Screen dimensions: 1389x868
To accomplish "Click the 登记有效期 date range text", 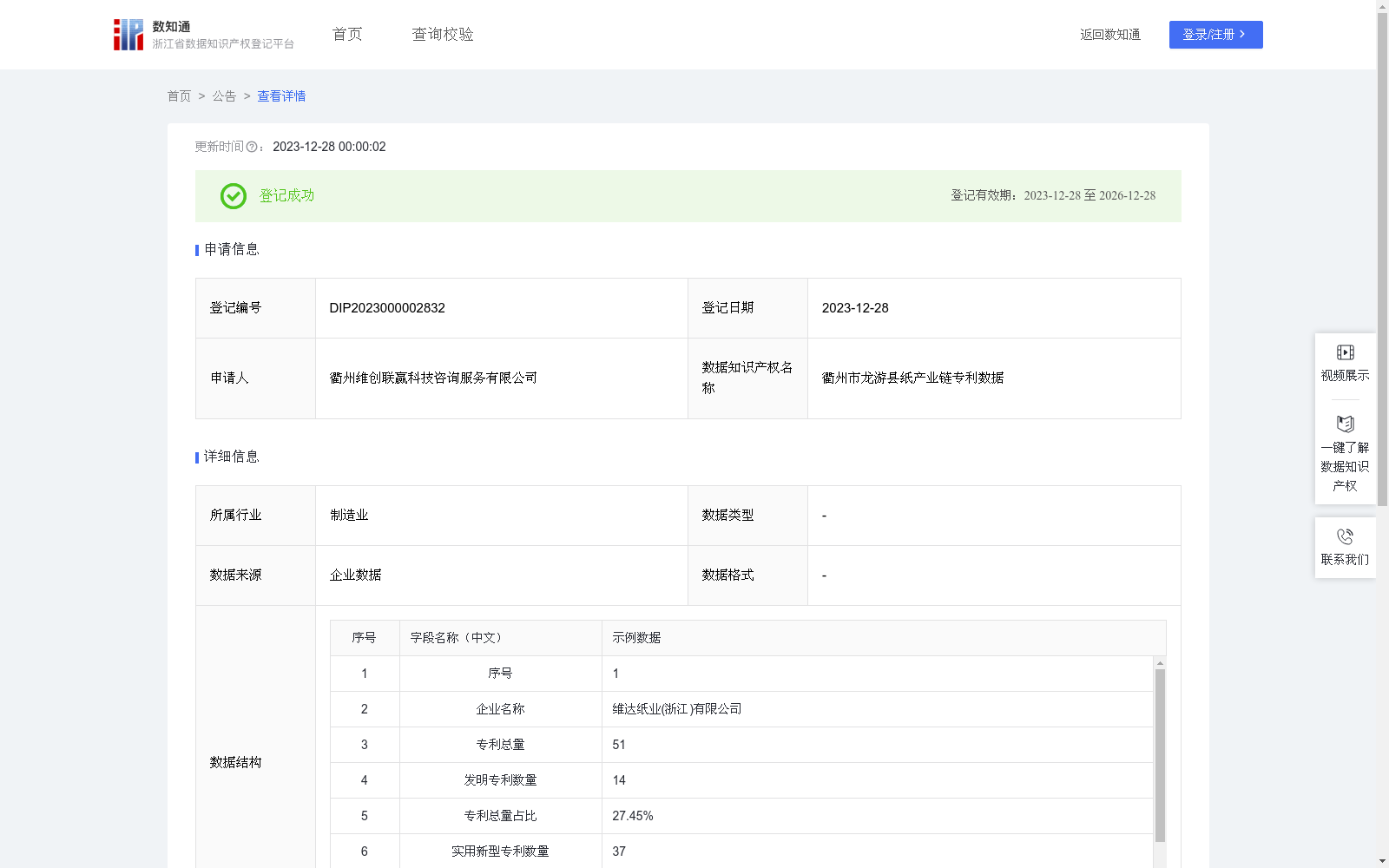I will coord(1053,195).
